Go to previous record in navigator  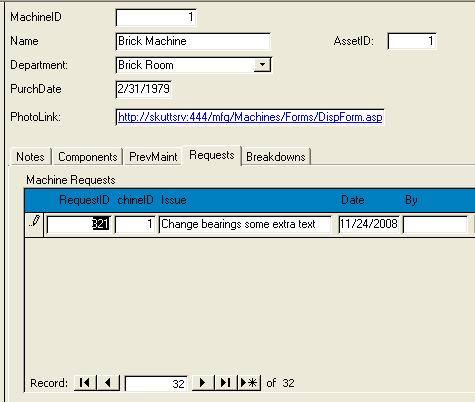coord(108,383)
